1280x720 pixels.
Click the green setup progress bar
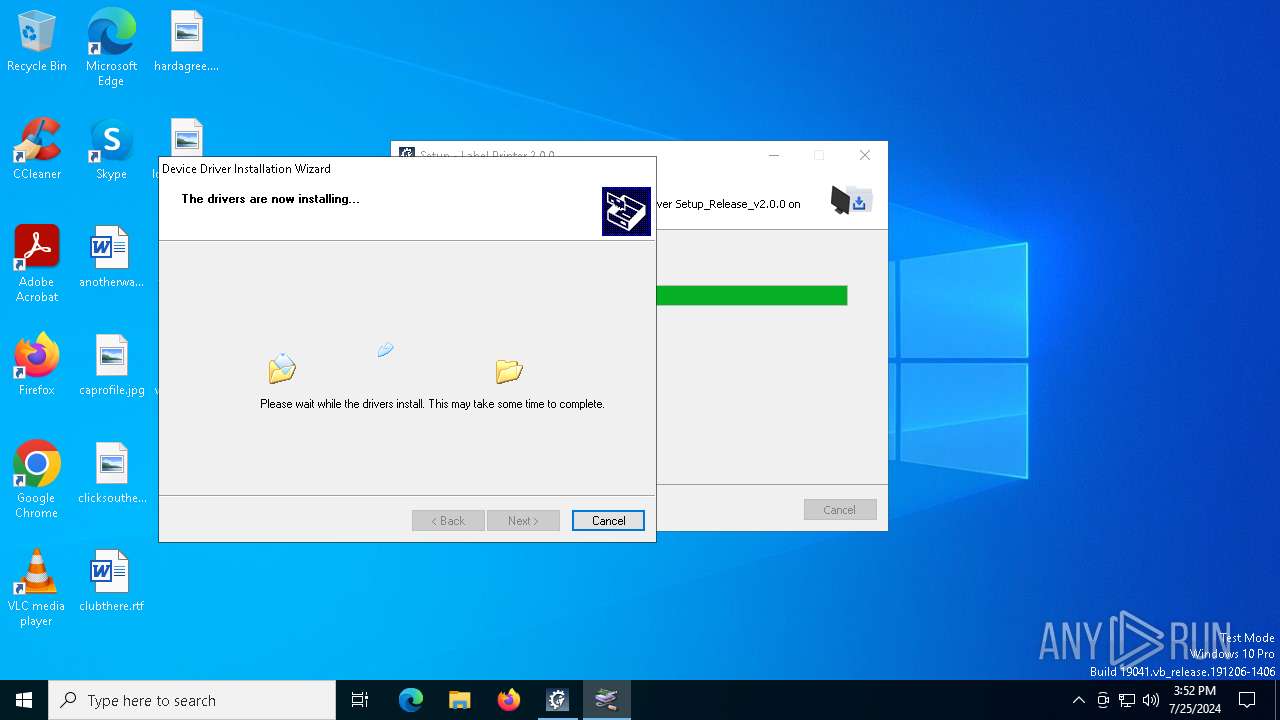[x=752, y=295]
